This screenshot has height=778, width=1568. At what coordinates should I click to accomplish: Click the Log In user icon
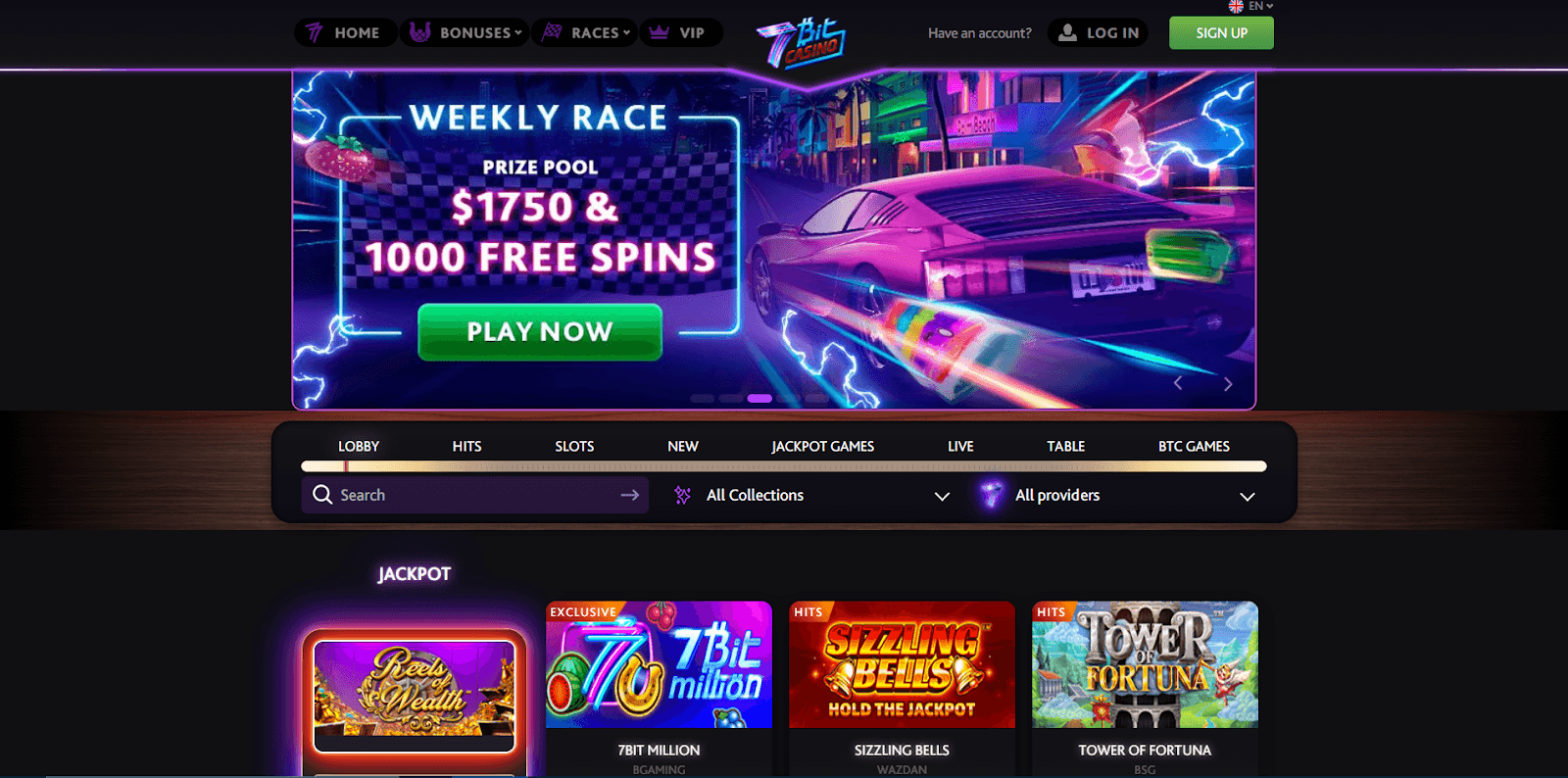coord(1068,32)
